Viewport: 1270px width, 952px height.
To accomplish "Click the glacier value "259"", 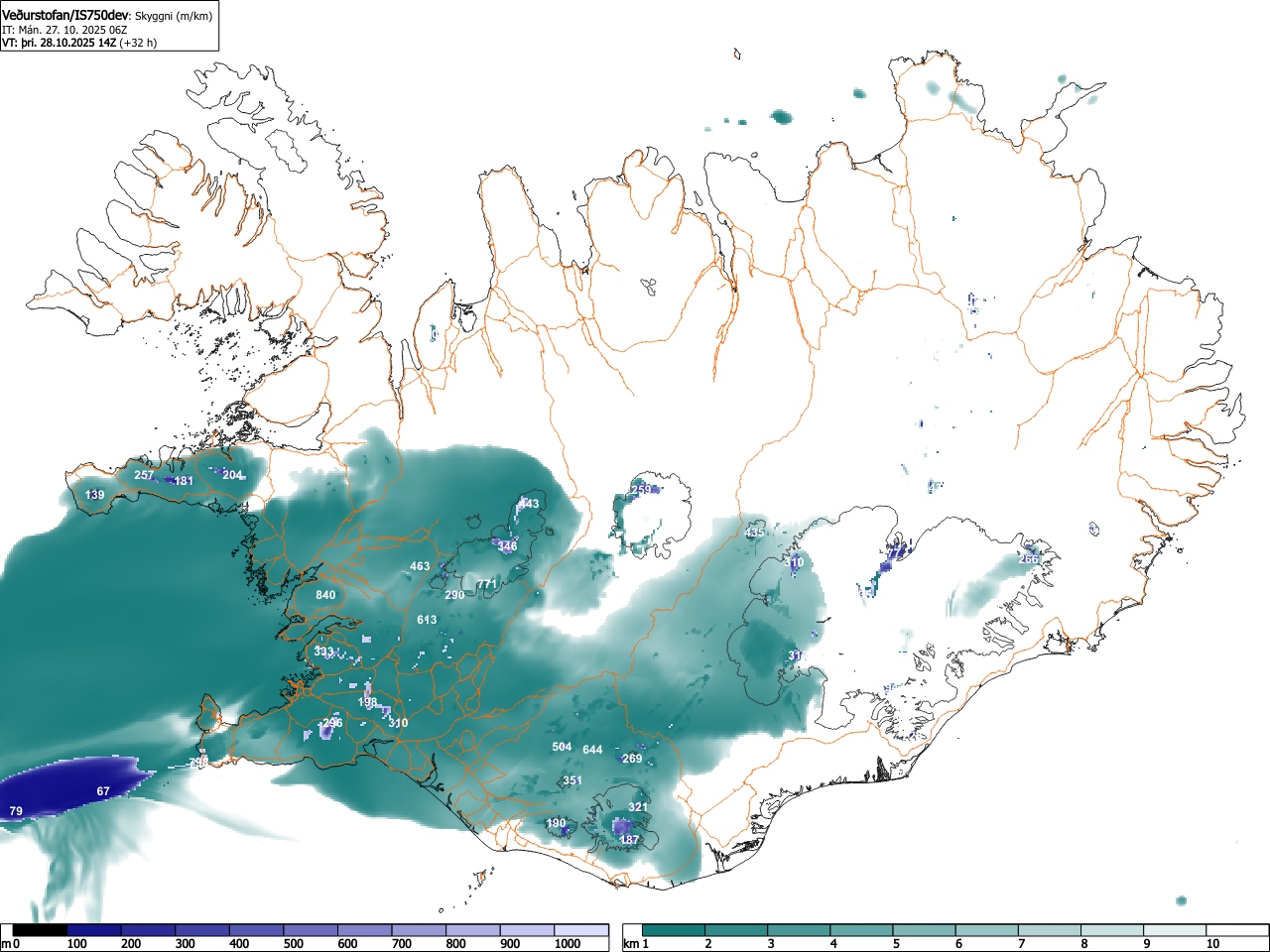I will 641,490.
